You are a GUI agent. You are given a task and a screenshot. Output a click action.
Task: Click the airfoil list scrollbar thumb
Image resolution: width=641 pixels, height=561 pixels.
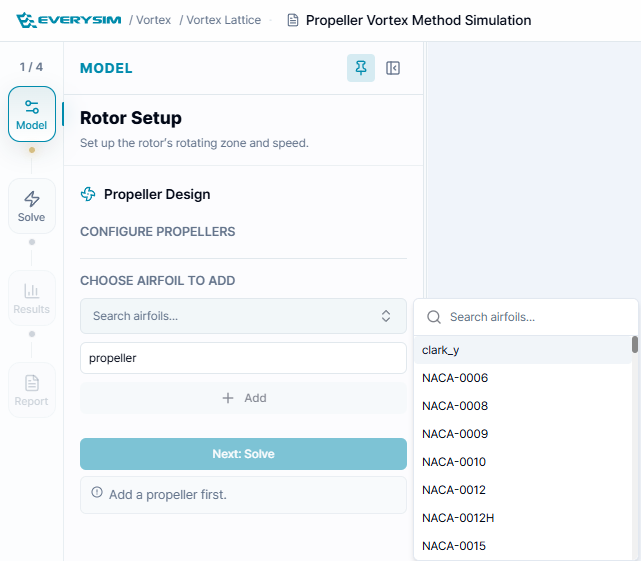(634, 344)
